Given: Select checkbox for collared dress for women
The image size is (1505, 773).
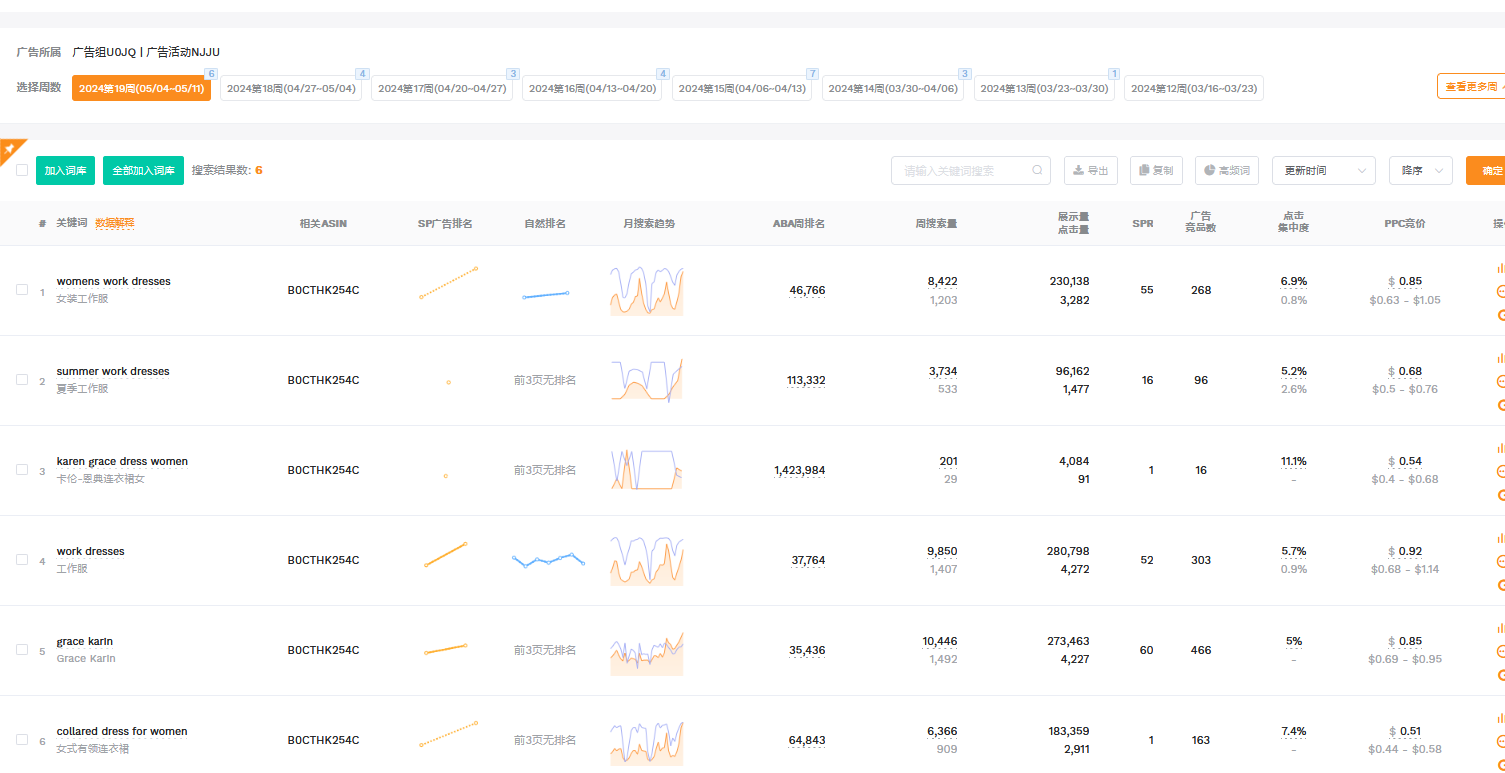Looking at the screenshot, I should 22,740.
